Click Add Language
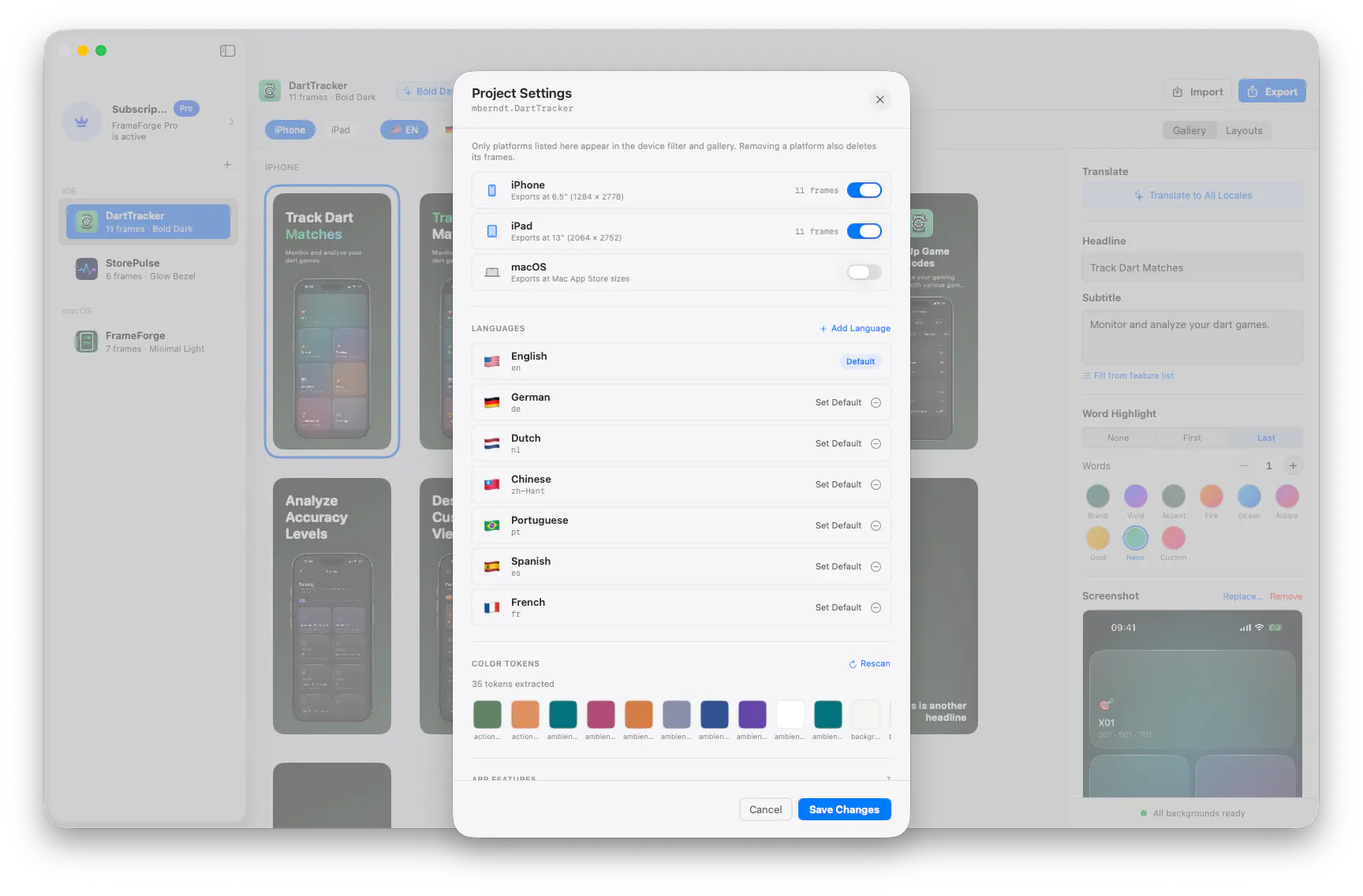Viewport: 1363px width, 896px height. (855, 328)
